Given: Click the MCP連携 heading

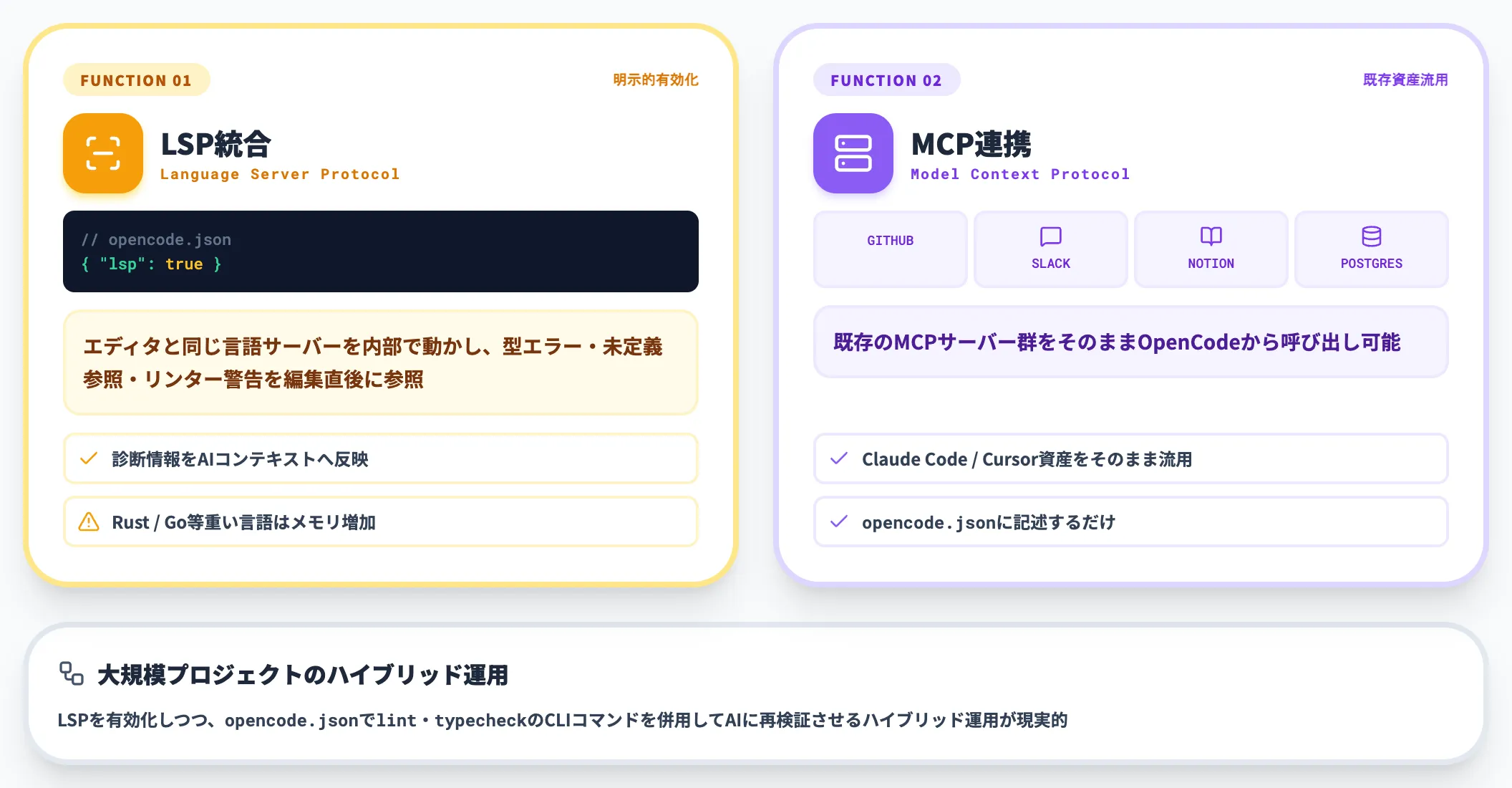Looking at the screenshot, I should (971, 144).
